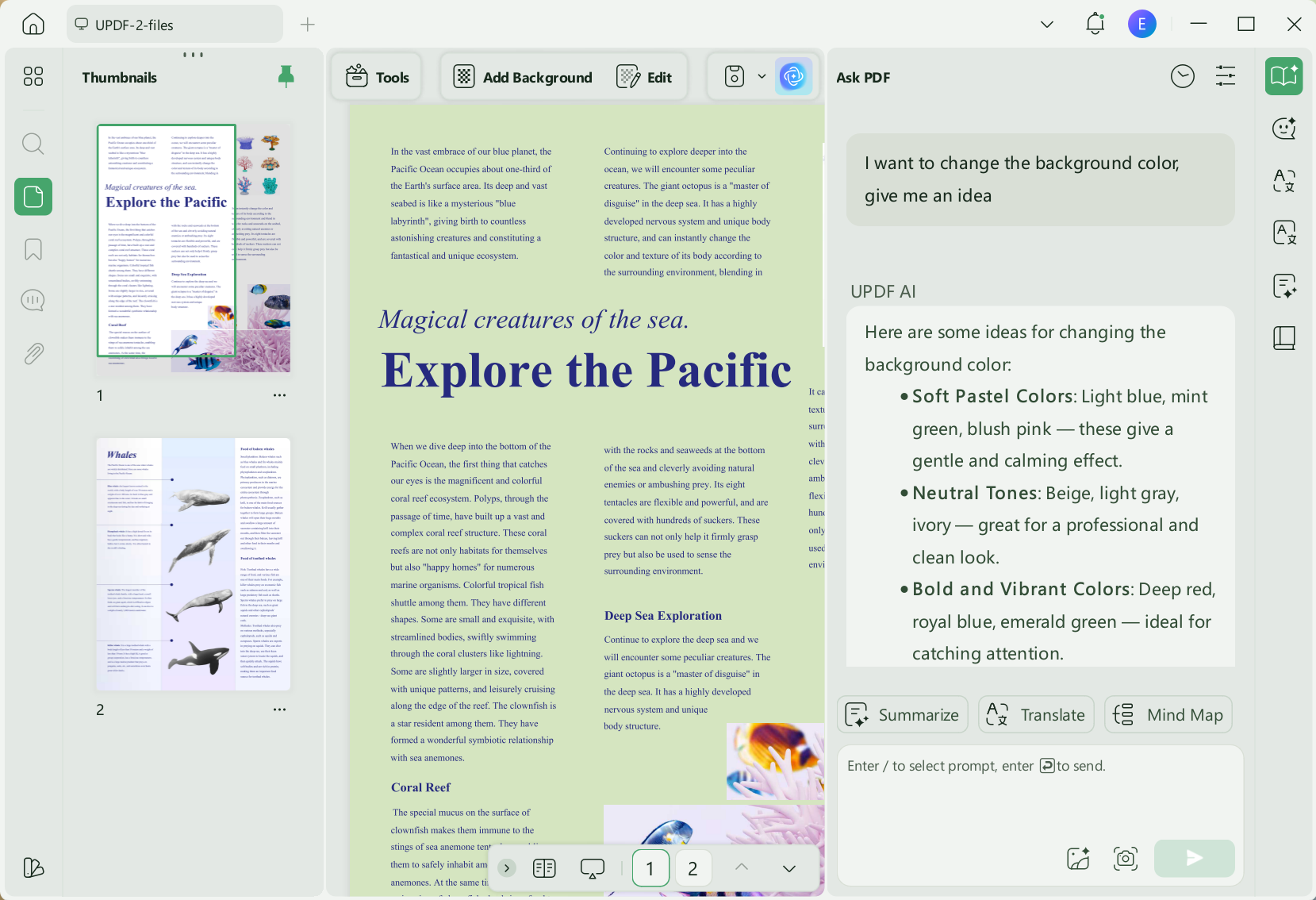Open the user account avatar E
The height and width of the screenshot is (900, 1316).
click(1141, 24)
